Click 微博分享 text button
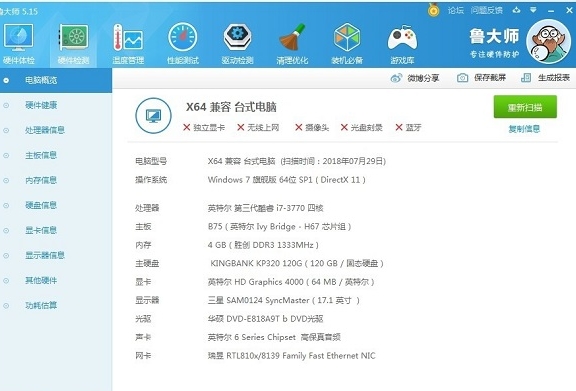Viewport: 576px width, 391px height. [x=423, y=78]
